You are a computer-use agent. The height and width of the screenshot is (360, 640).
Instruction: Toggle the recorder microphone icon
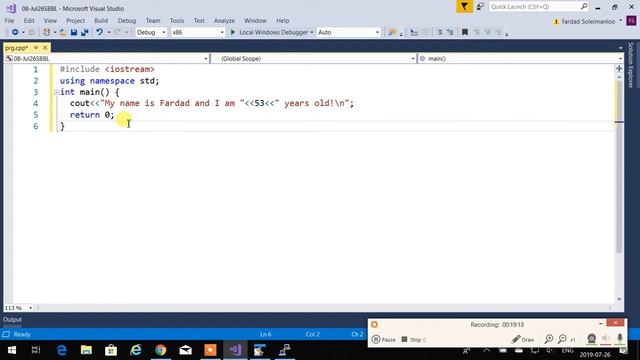coord(620,338)
